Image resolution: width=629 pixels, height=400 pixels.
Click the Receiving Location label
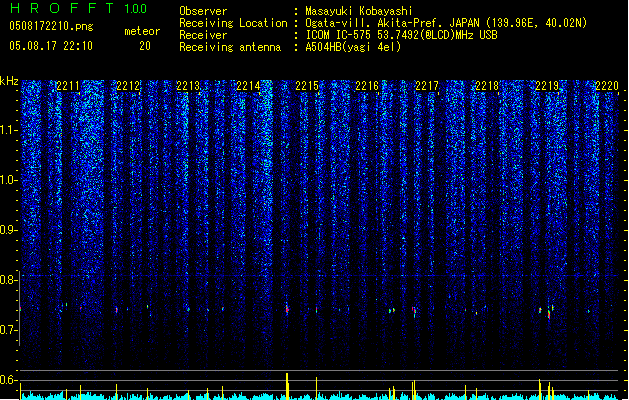233,23
